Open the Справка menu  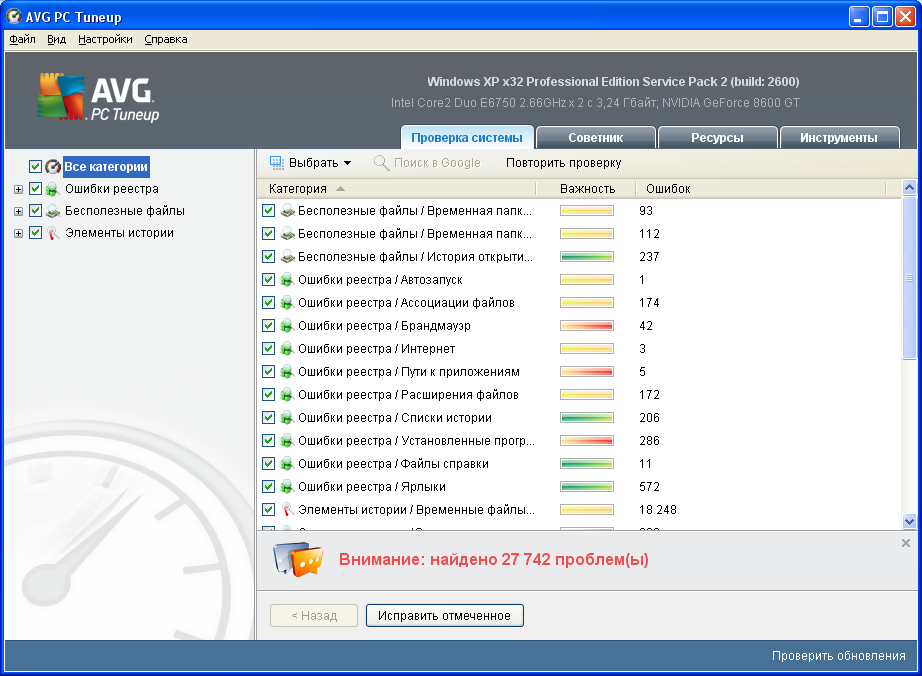(166, 39)
